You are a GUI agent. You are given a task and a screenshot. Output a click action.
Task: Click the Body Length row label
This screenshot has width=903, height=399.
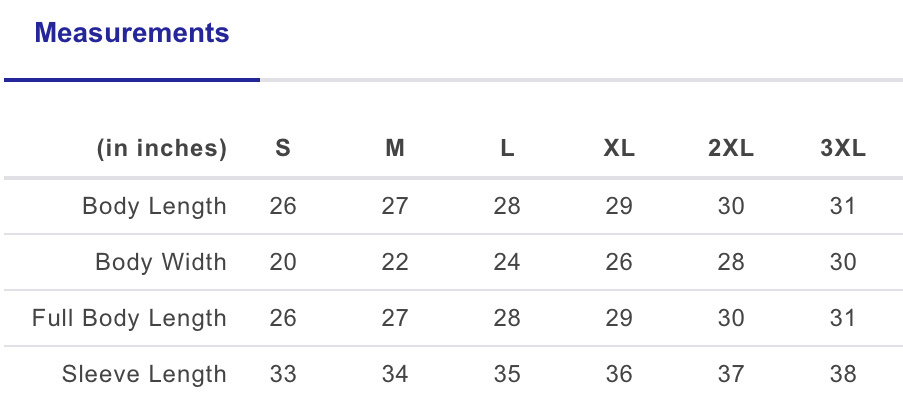pyautogui.click(x=154, y=207)
